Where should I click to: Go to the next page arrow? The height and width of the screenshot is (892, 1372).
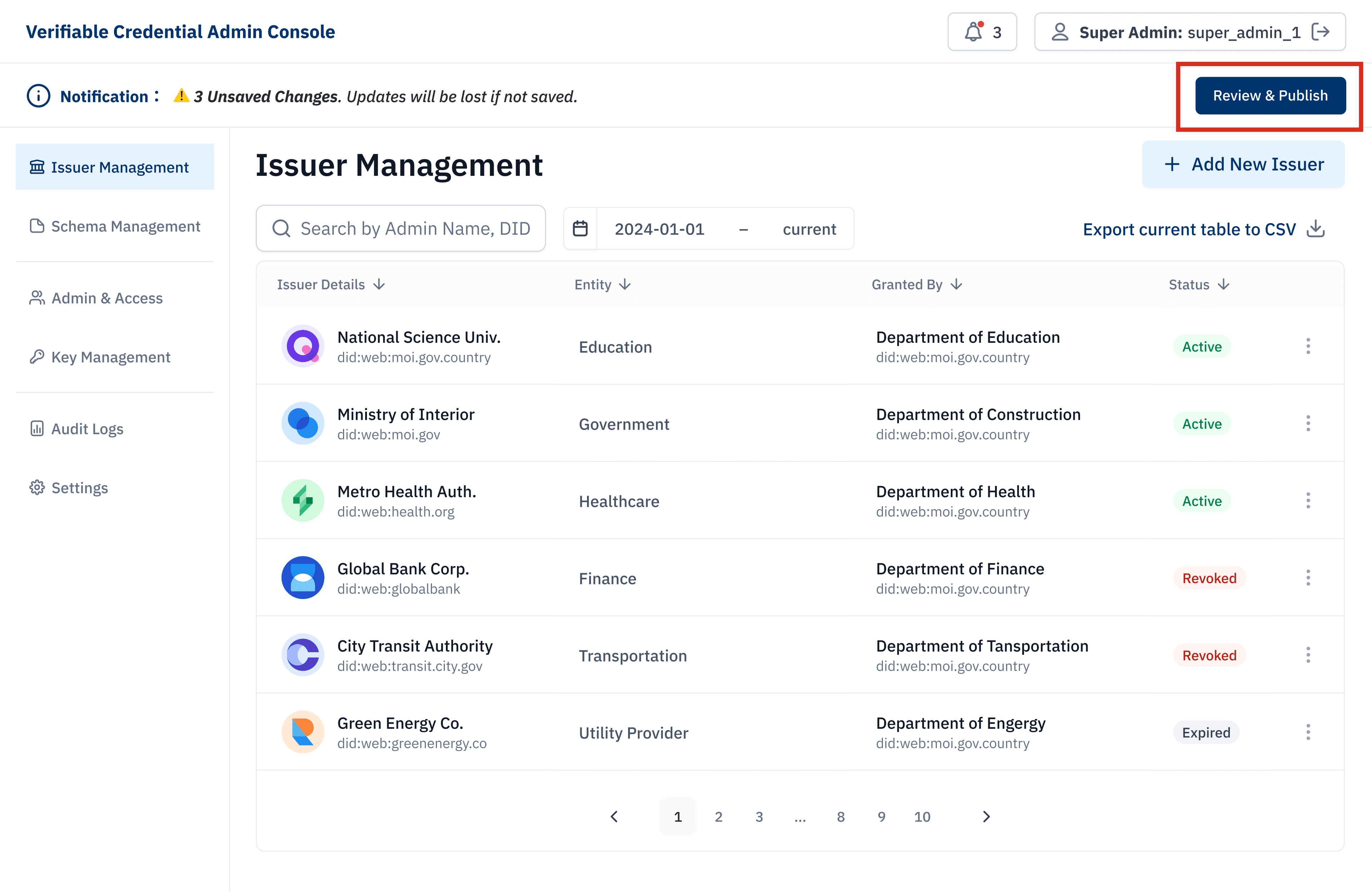986,817
